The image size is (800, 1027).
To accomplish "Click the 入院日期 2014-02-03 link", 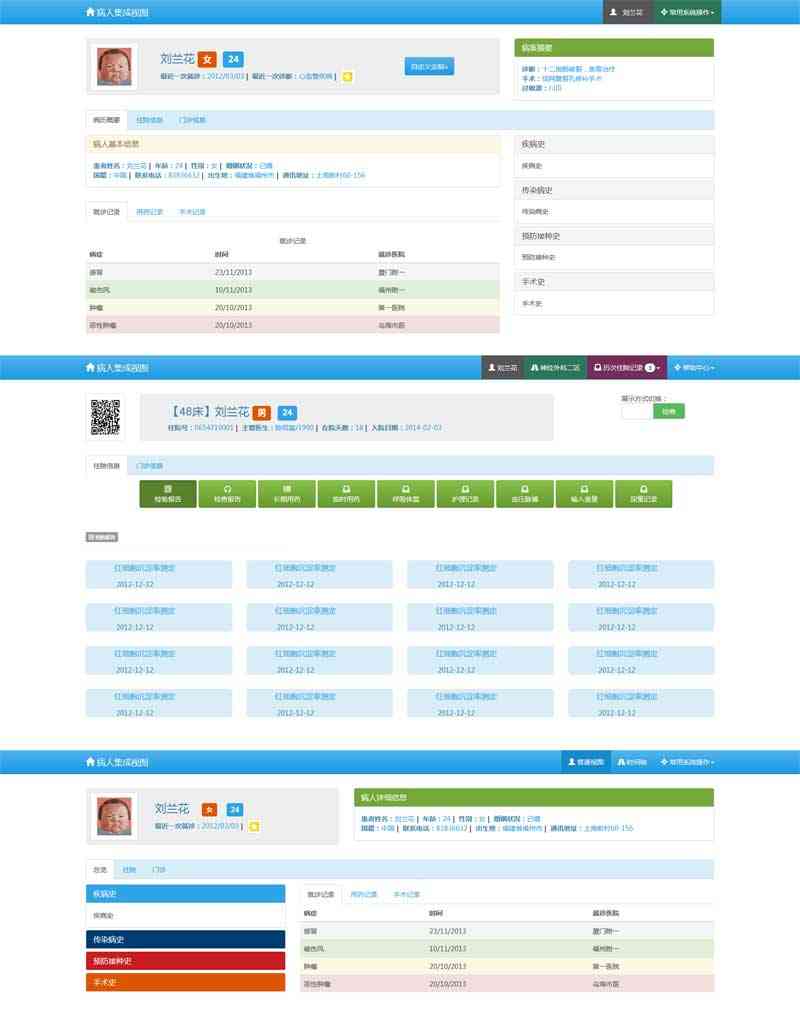I will click(423, 428).
